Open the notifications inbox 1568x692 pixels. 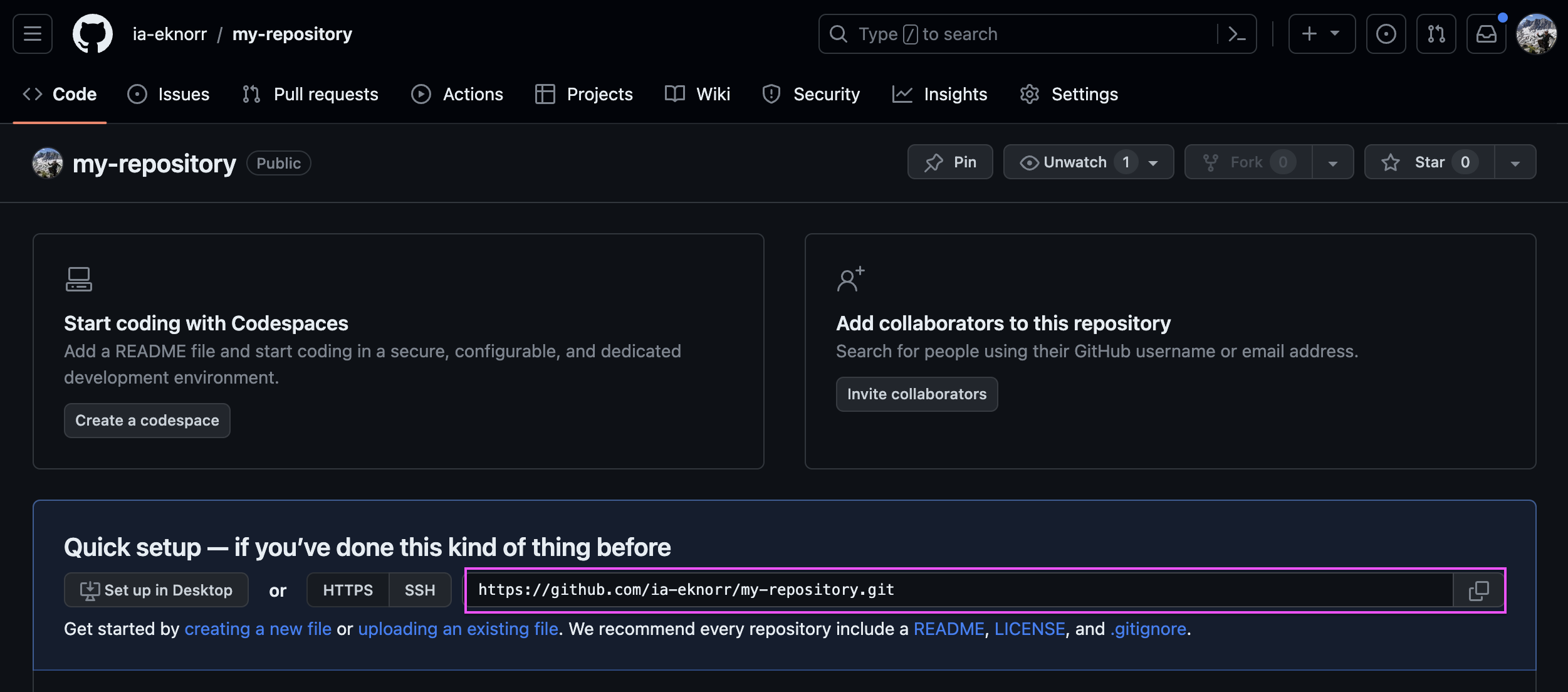click(x=1487, y=34)
